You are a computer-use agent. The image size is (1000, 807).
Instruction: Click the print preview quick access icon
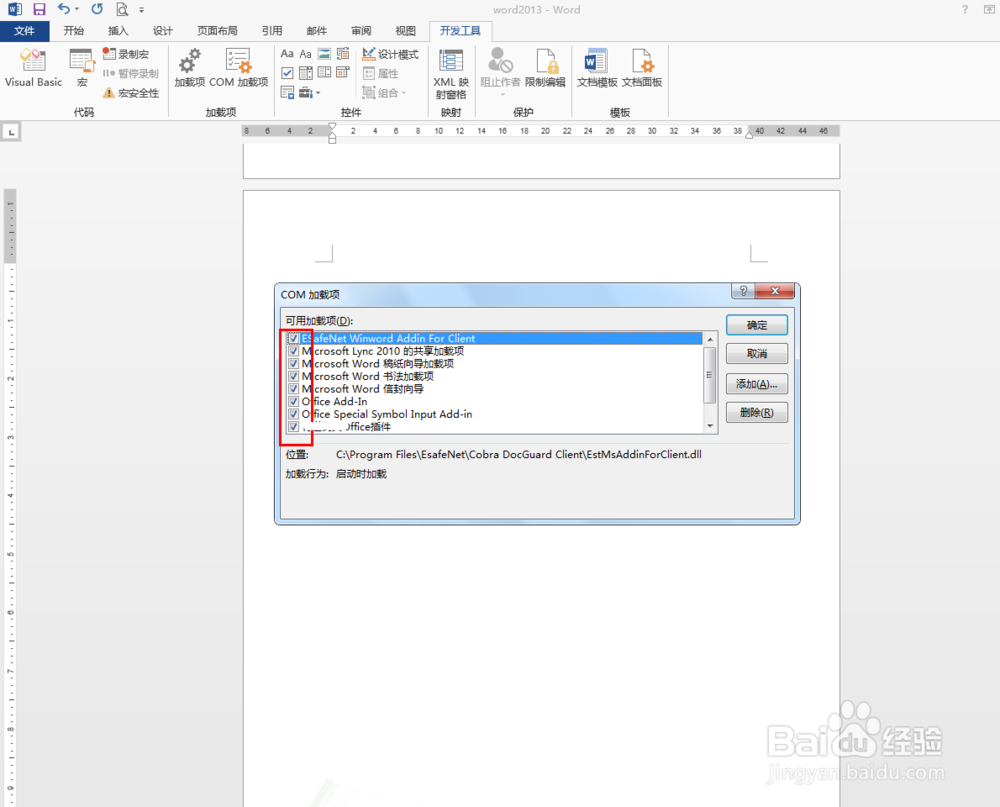122,9
